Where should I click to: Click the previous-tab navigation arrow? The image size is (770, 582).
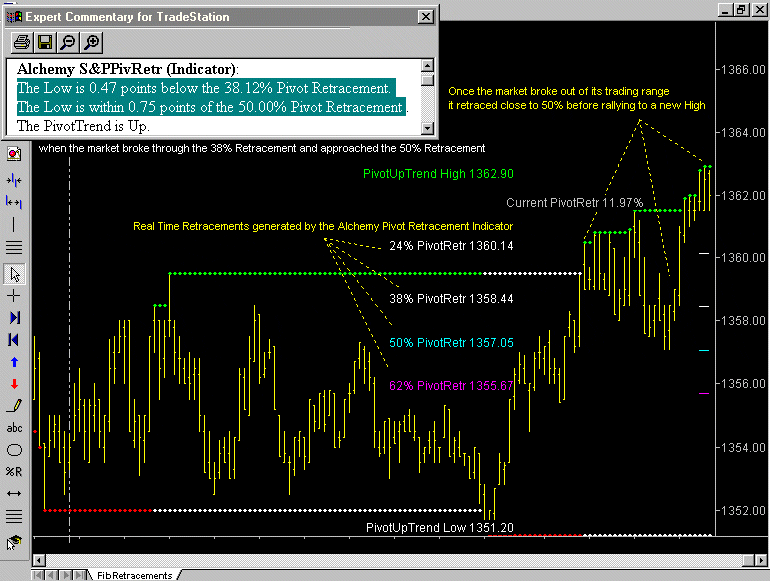[52, 575]
